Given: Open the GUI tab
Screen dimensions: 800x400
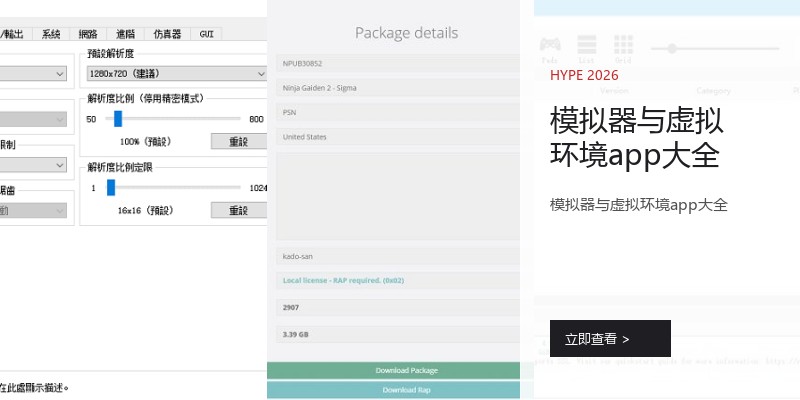Looking at the screenshot, I should (206, 34).
